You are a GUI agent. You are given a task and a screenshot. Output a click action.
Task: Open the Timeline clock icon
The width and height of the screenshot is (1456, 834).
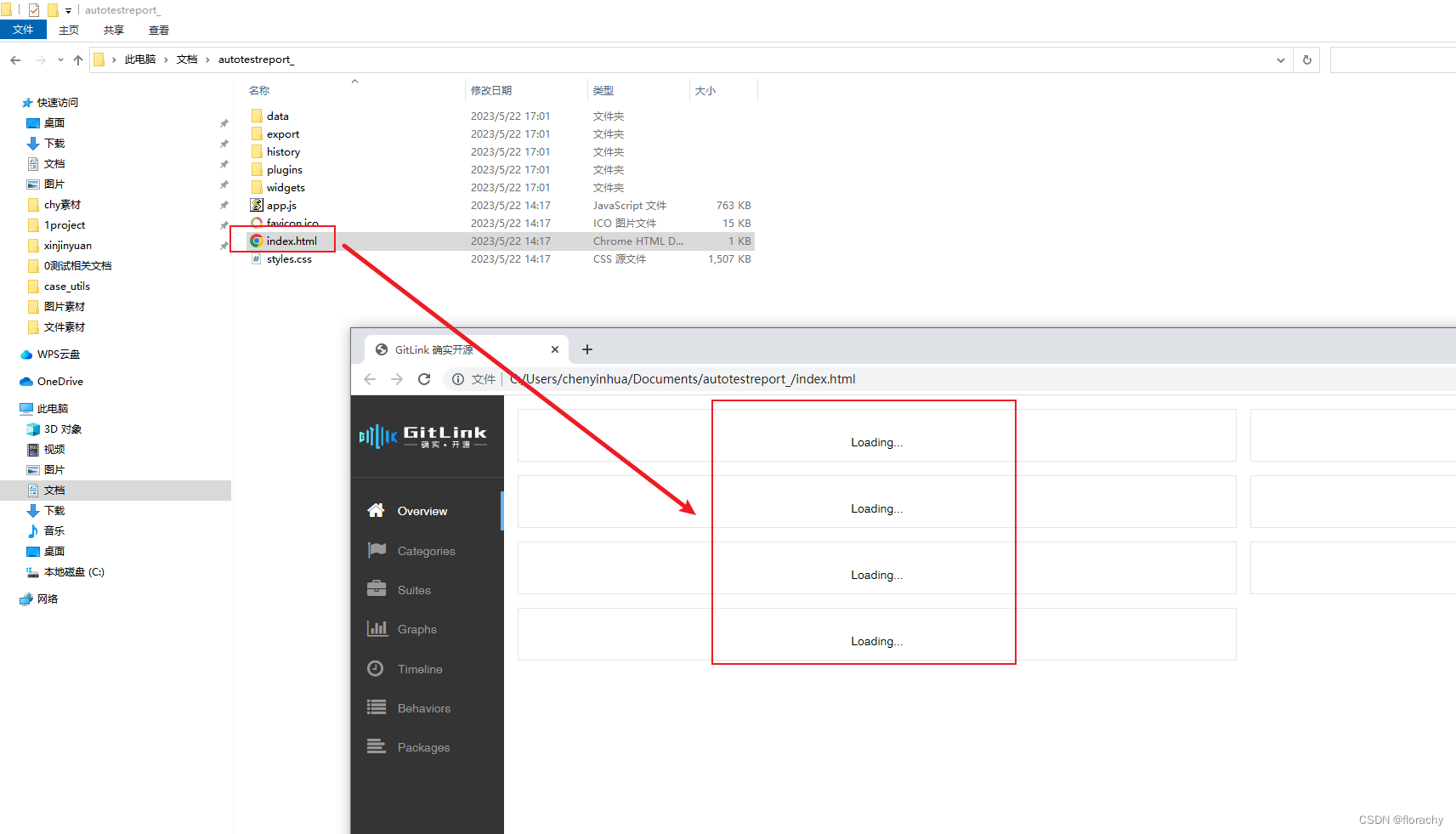pyautogui.click(x=375, y=668)
